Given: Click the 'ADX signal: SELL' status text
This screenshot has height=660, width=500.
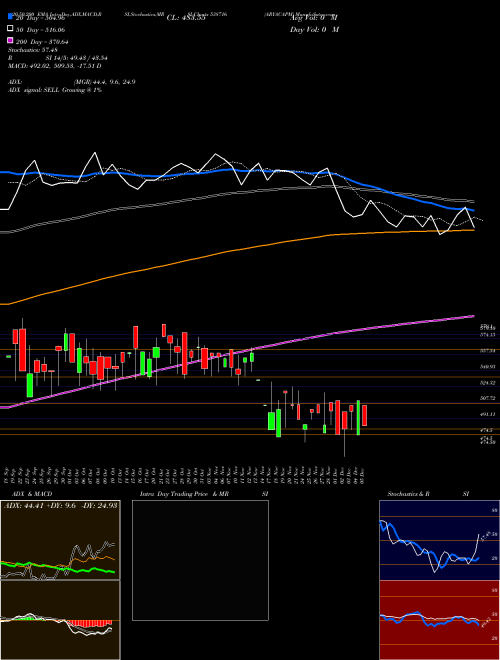Looking at the screenshot, I should pyautogui.click(x=55, y=90).
